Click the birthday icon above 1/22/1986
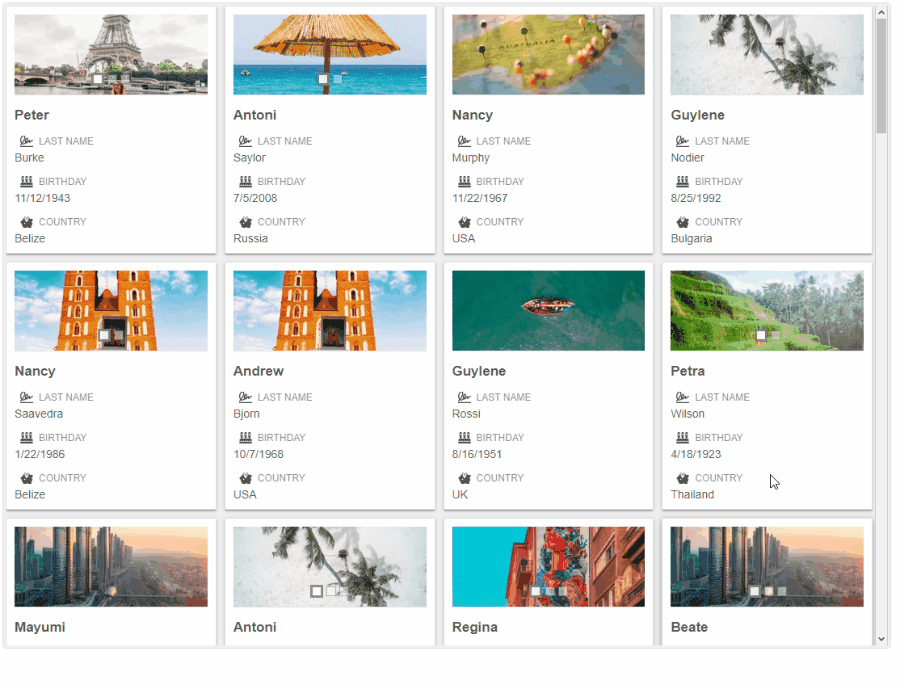Screen dimensions: 900x685 coord(26,438)
